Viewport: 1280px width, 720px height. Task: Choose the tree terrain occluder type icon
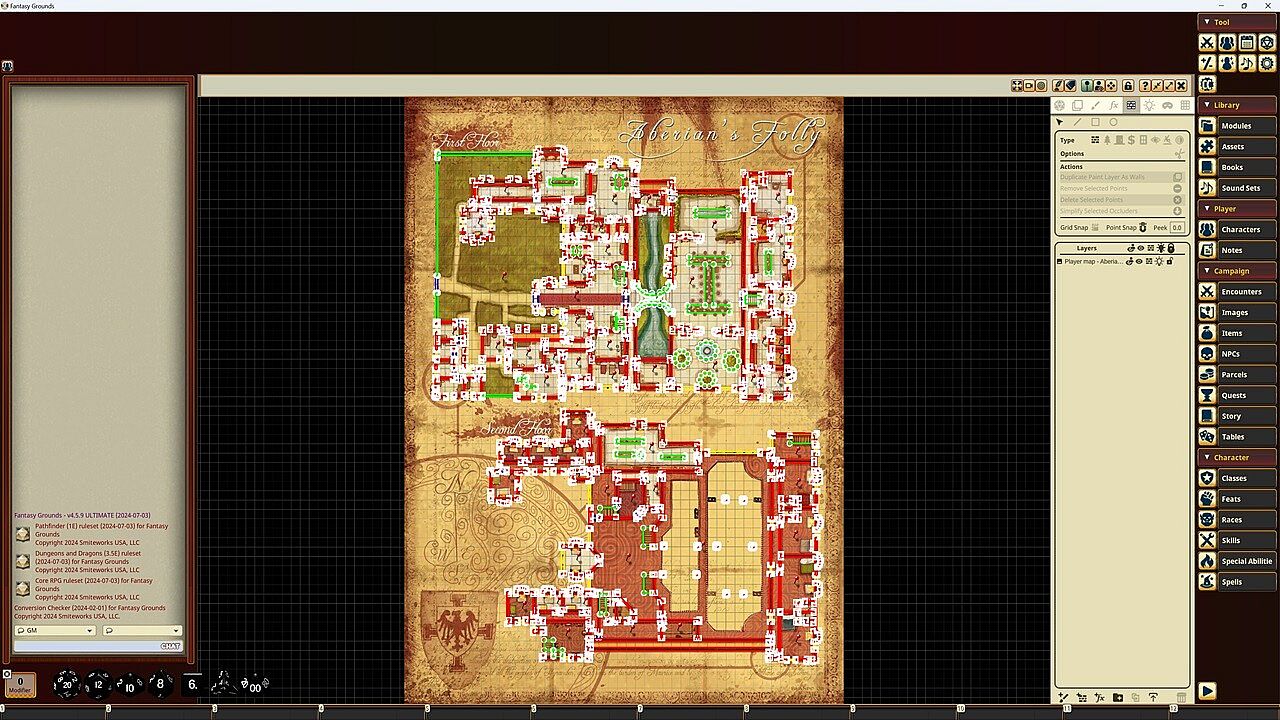click(x=1107, y=140)
